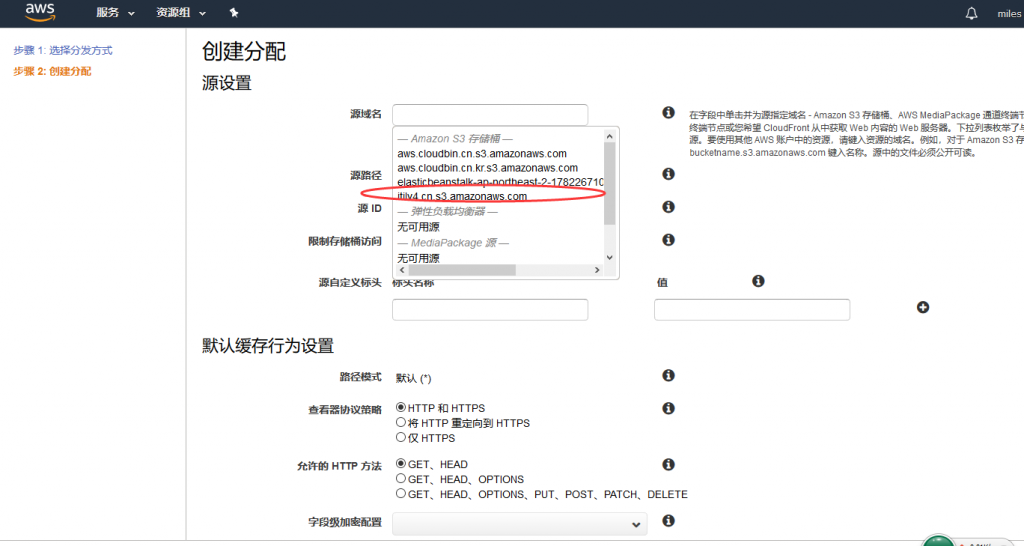Show info for 路径模式
The image size is (1024, 546).
668,375
